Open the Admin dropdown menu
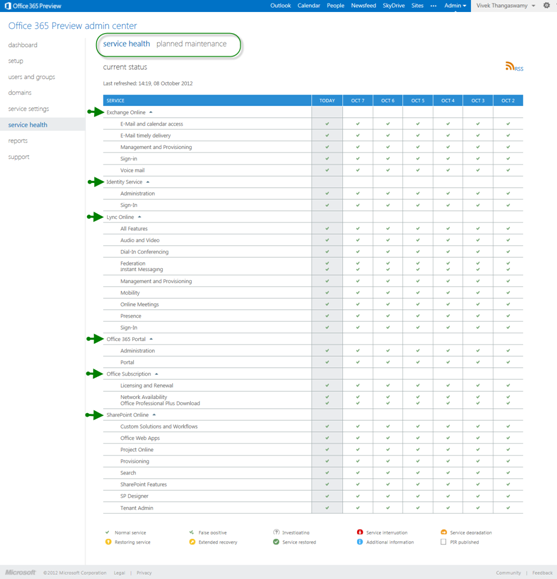Image resolution: width=557 pixels, height=579 pixels. (x=455, y=6)
